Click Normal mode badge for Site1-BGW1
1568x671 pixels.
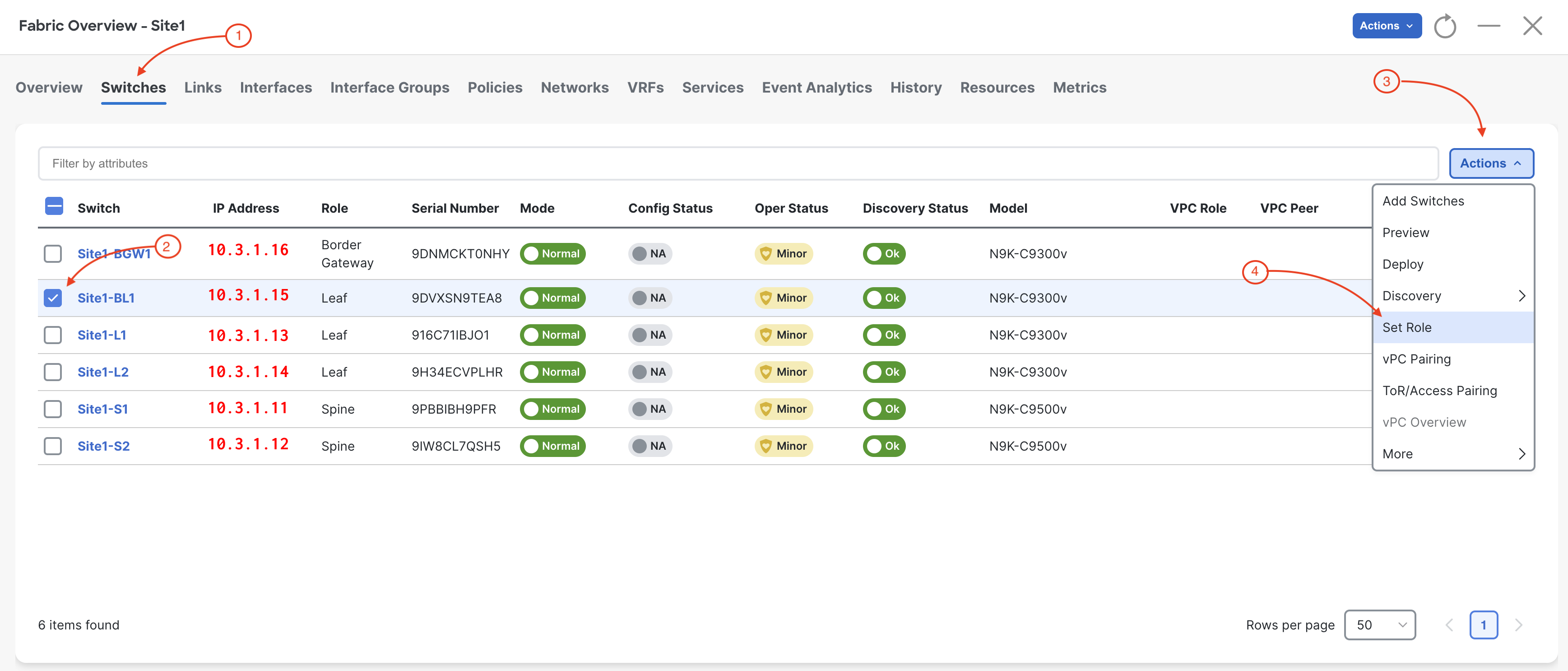click(x=552, y=254)
